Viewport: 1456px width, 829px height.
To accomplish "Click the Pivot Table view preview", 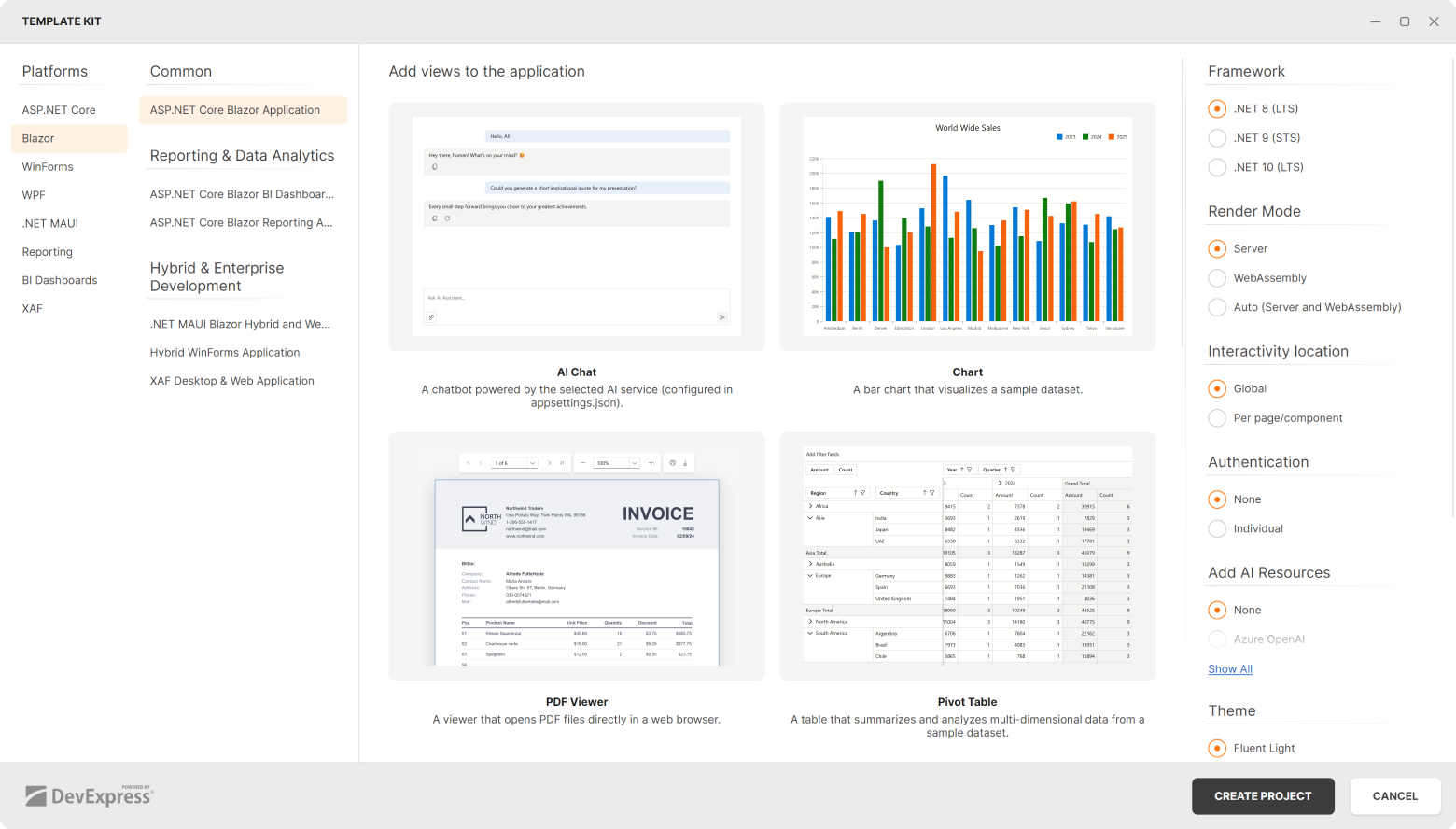I will tap(967, 555).
